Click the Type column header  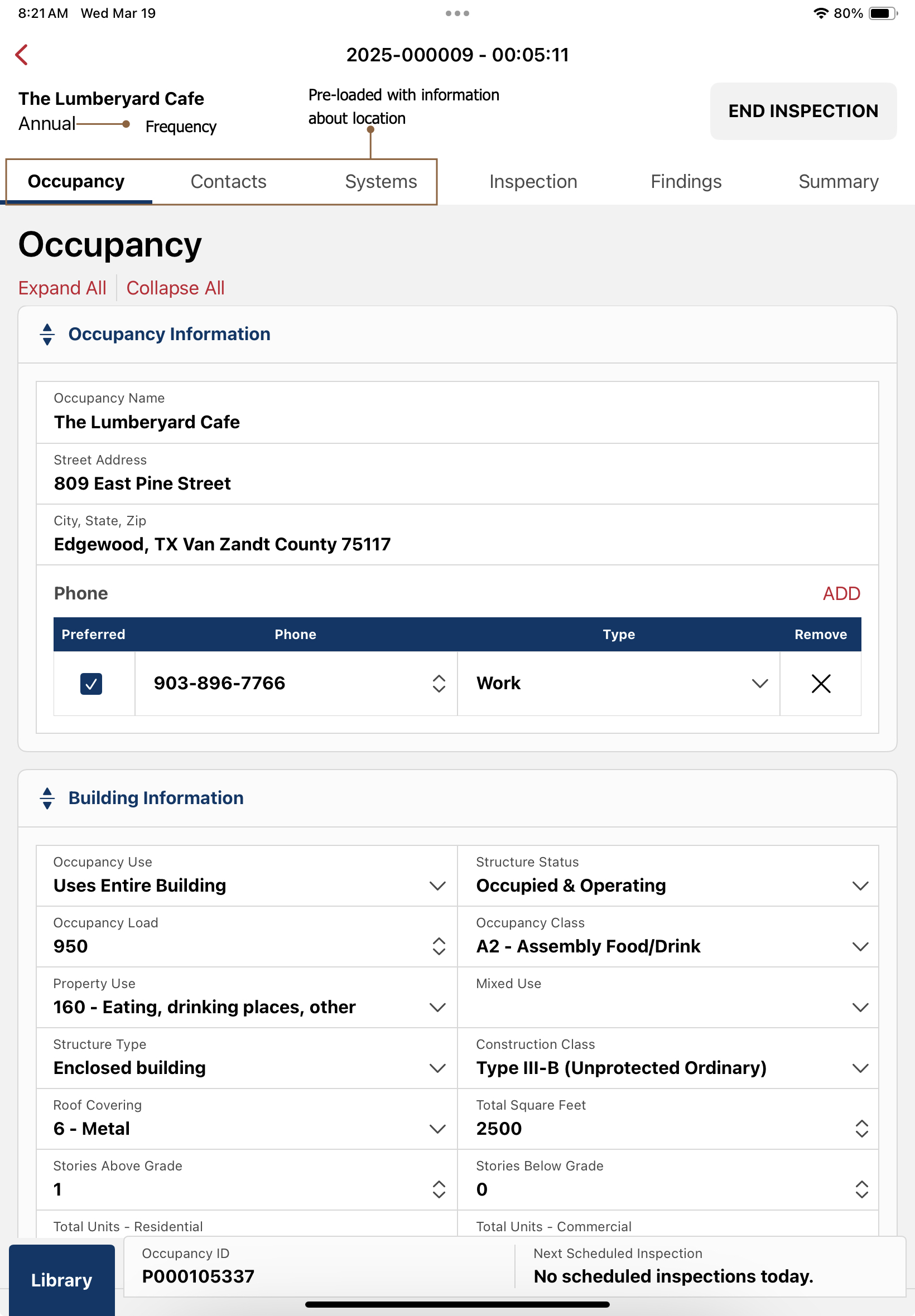[x=619, y=634]
